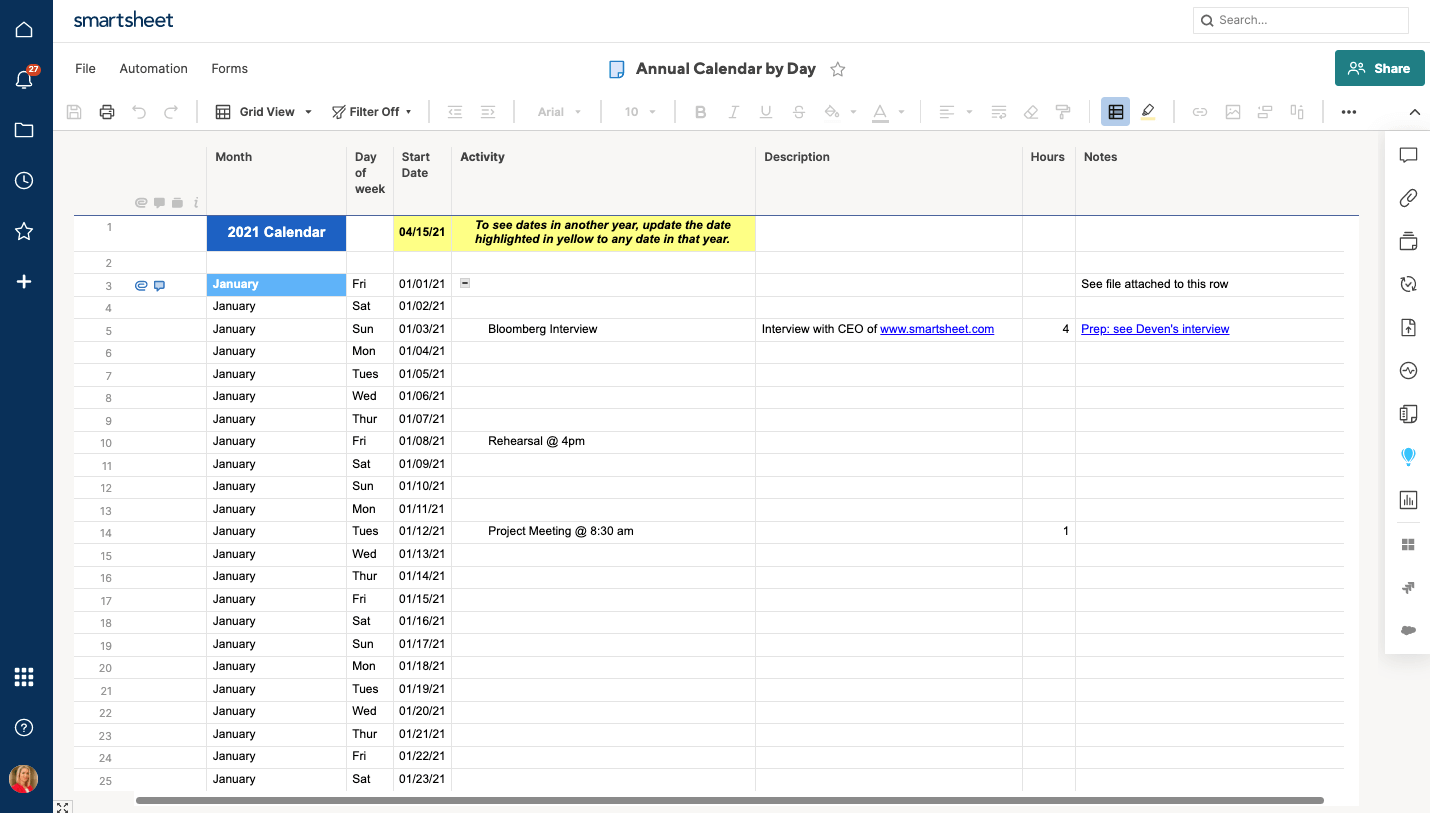Open the app launcher grid
Viewport: 1430px width, 813px height.
tap(25, 677)
